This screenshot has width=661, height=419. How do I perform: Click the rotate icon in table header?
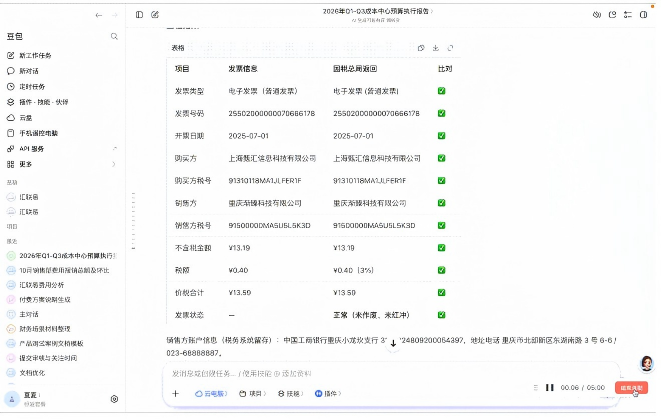tap(451, 48)
